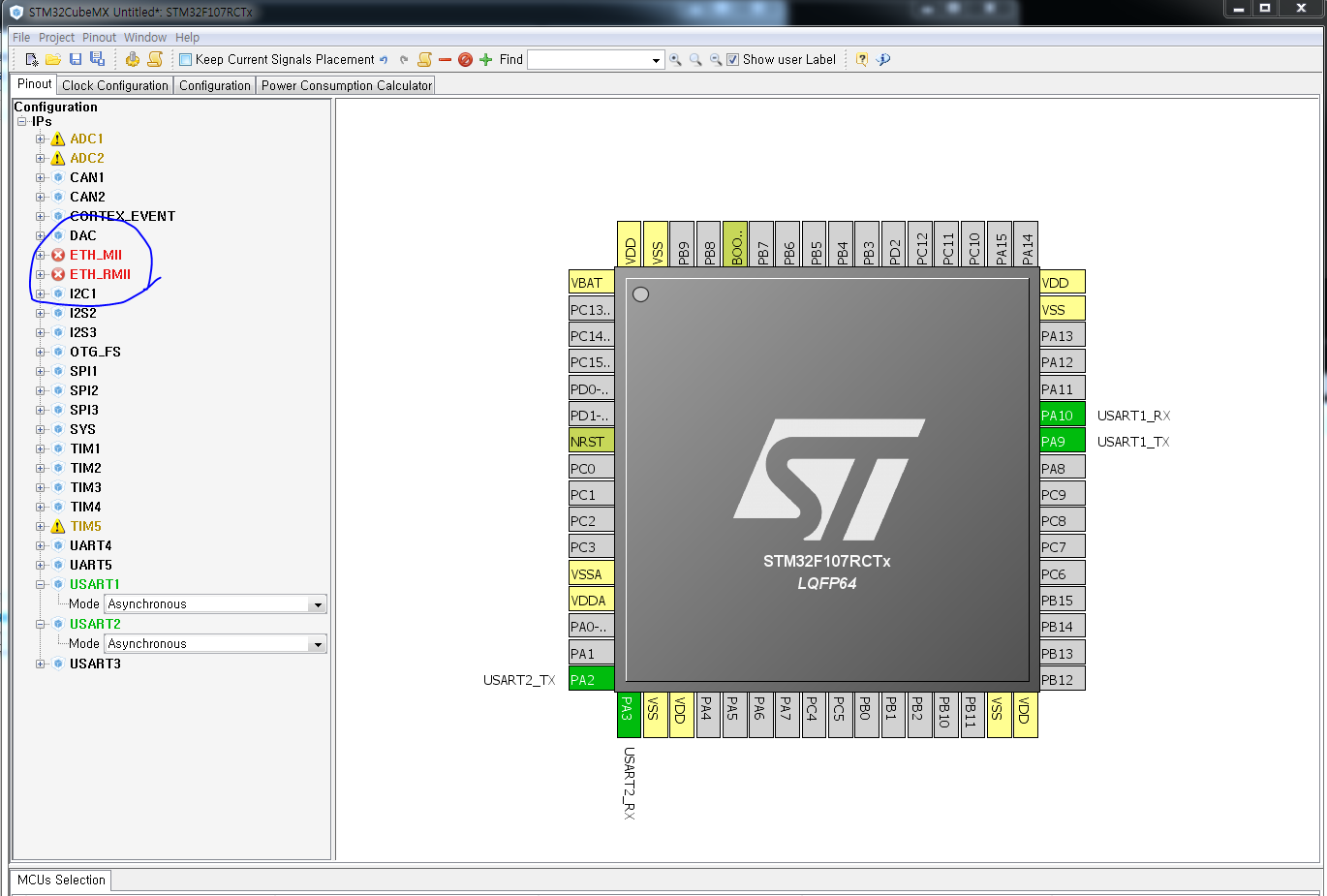
Task: Click the green plus expand-all icon
Action: coord(486,60)
